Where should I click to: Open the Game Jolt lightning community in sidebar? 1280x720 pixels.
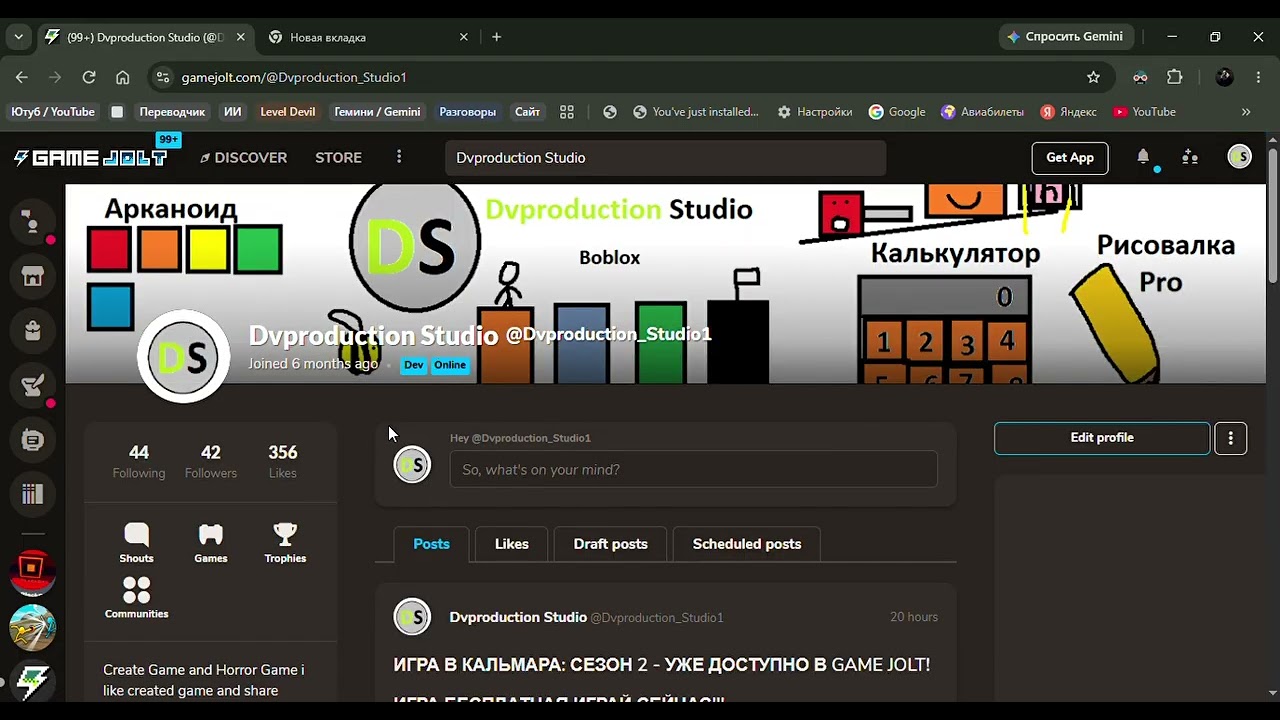[33, 681]
